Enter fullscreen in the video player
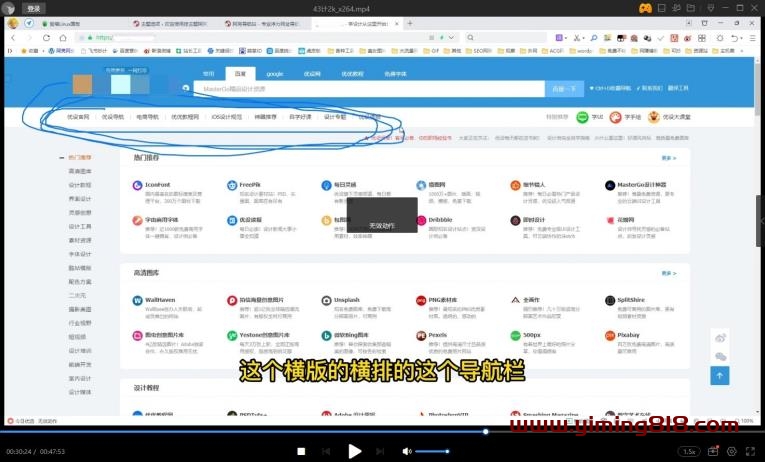 point(751,452)
